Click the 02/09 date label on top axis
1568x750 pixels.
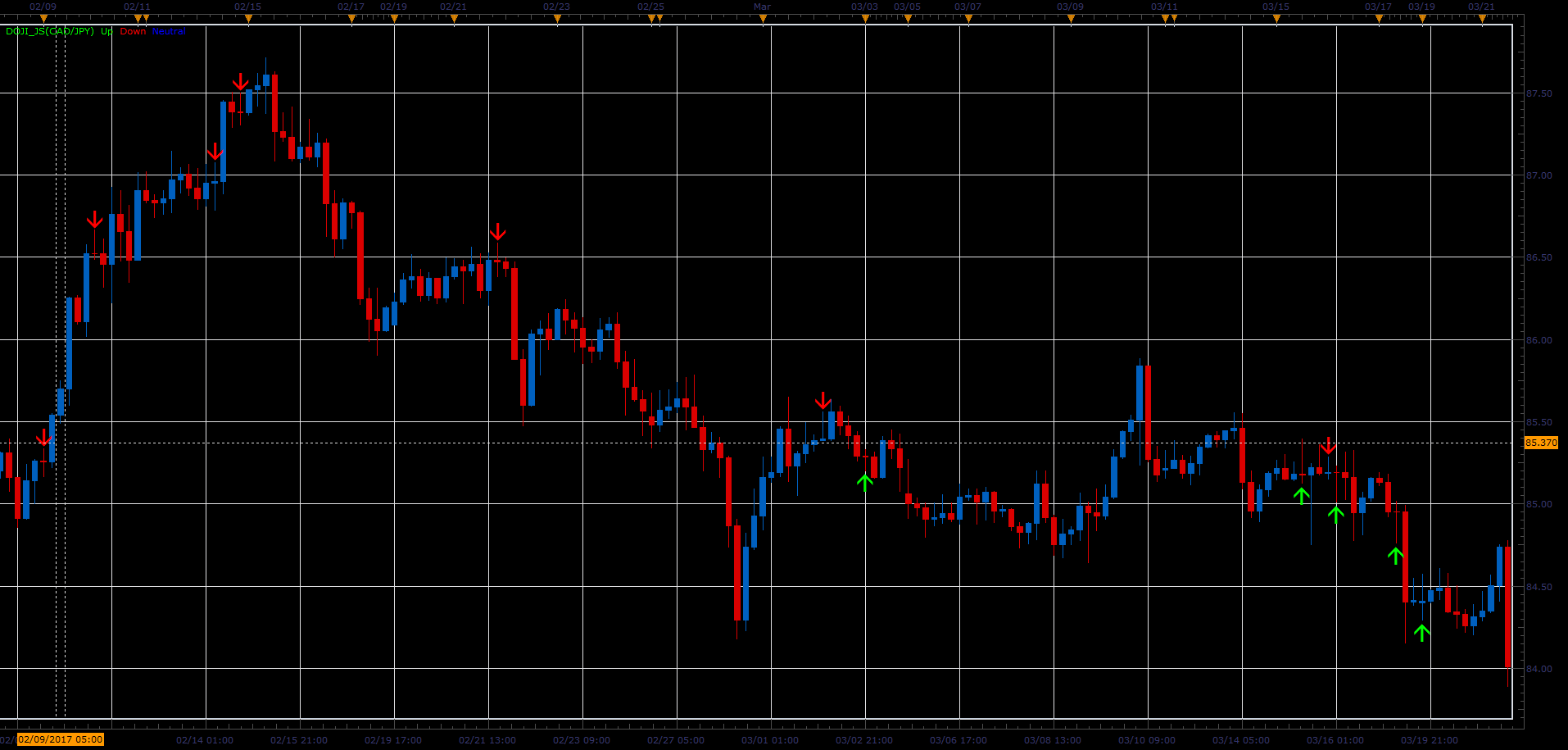[x=43, y=7]
